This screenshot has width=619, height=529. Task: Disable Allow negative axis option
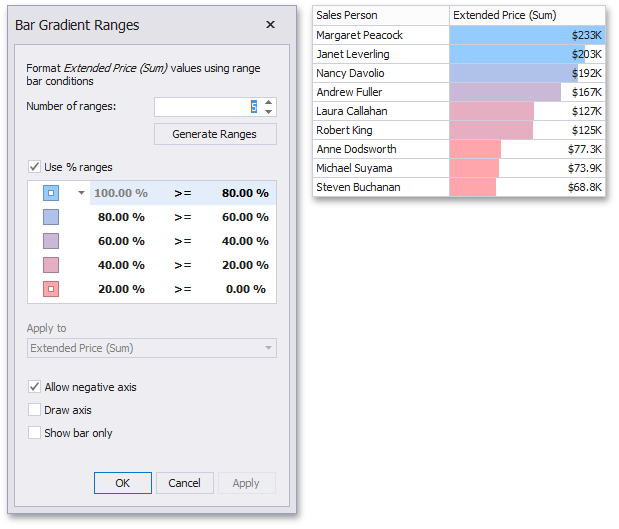(35, 387)
